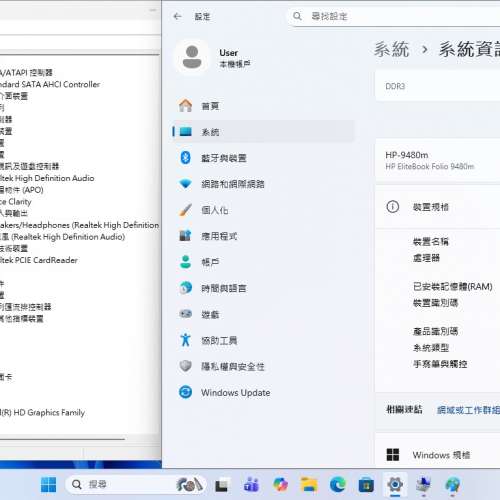
Task: Select 遊戲控制器 category in Device Manager
Action: click(x=29, y=166)
